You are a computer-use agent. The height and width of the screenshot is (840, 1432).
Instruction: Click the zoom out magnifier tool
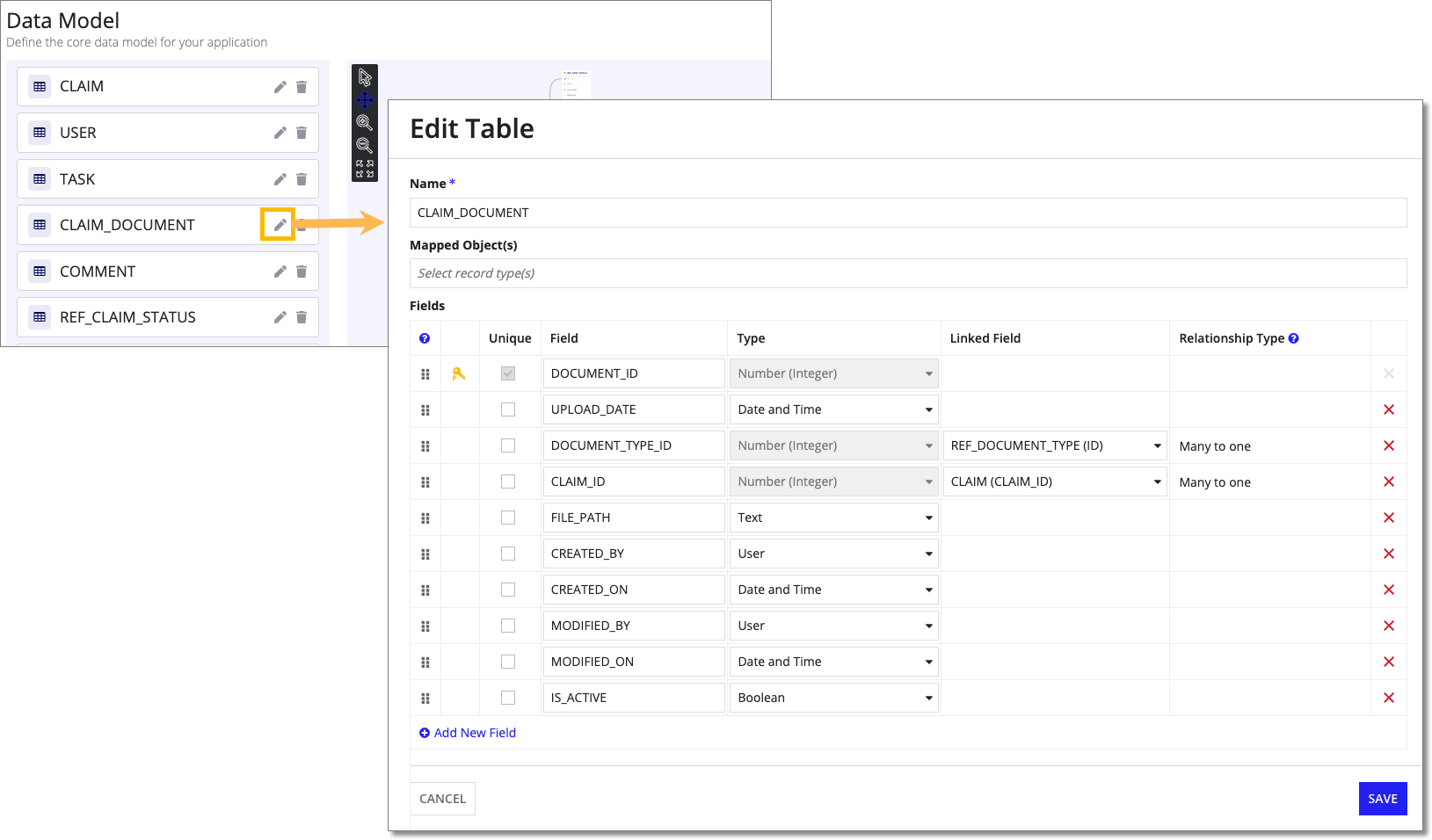[x=365, y=145]
